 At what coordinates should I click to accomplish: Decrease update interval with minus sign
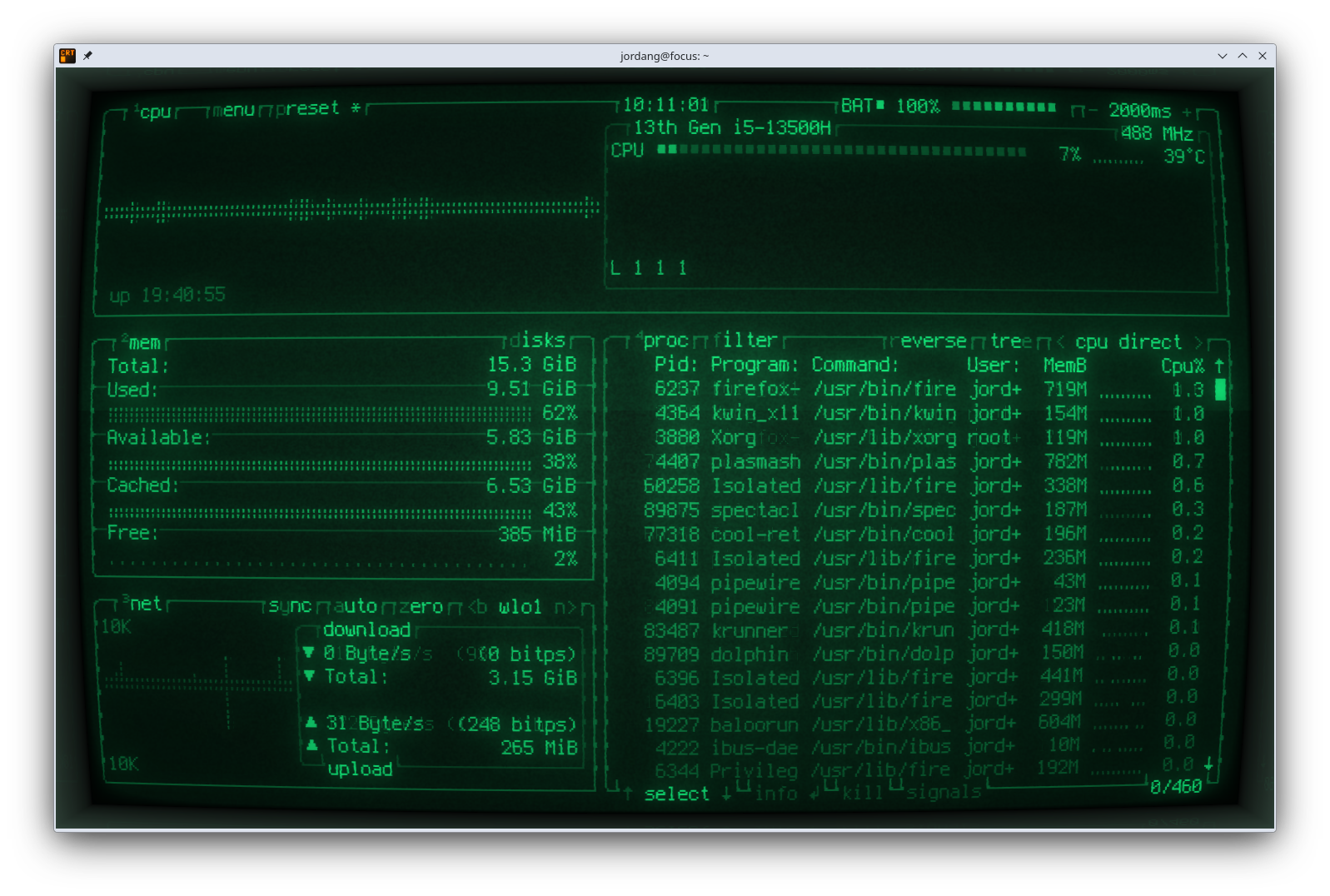click(x=1092, y=111)
